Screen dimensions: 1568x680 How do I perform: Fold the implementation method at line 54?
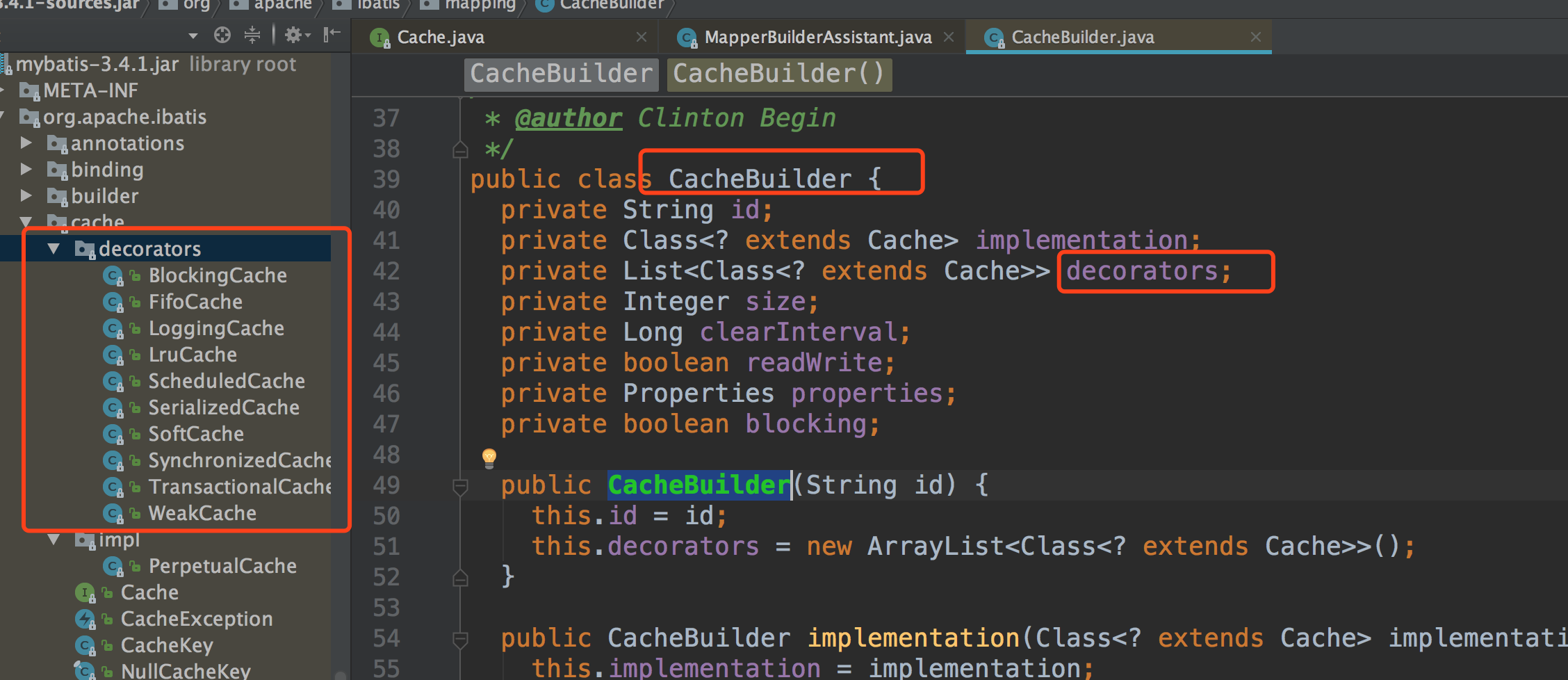pos(460,639)
